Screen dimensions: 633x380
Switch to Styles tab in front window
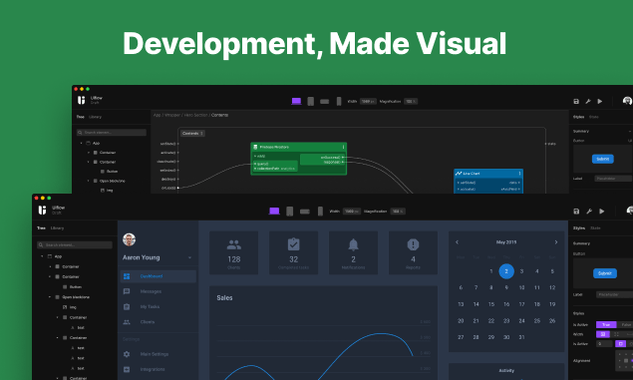[x=579, y=228]
